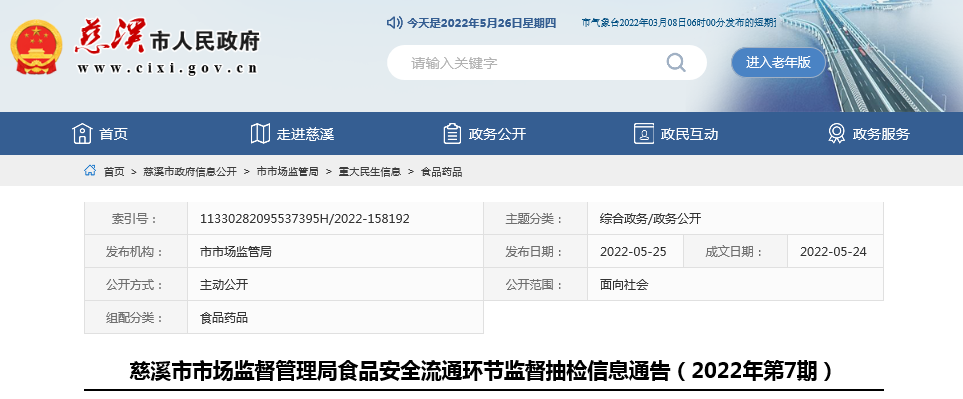Click the breadcrumb home icon
The height and width of the screenshot is (399, 963).
point(90,171)
